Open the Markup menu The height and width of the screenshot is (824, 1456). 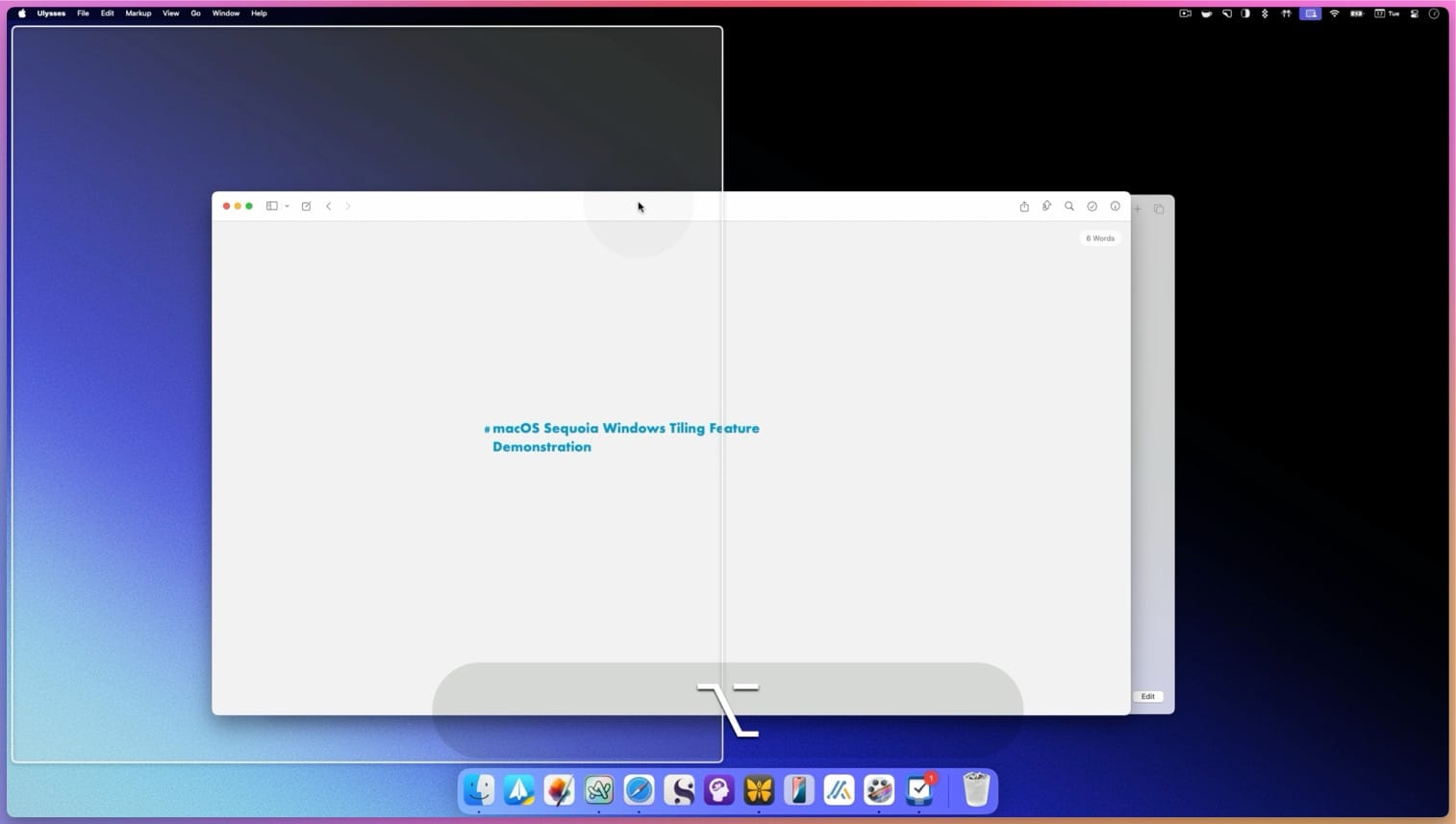coord(138,13)
